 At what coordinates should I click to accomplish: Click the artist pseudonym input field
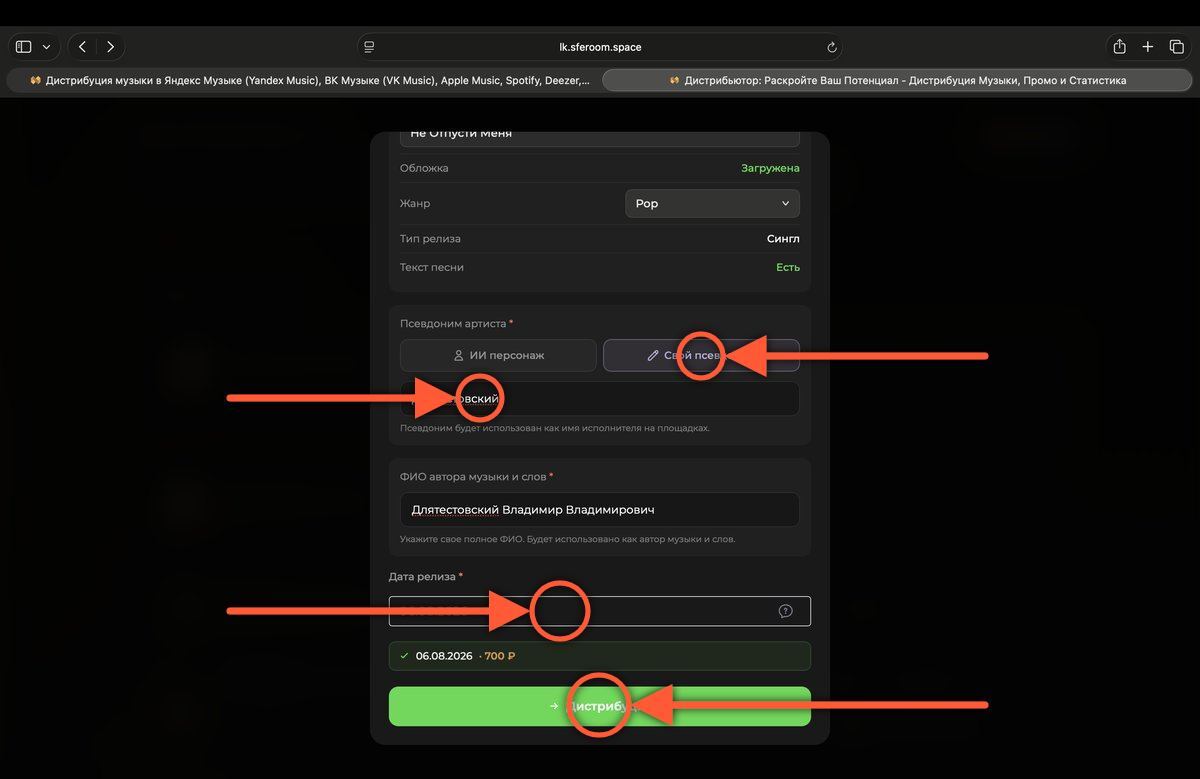pos(600,398)
